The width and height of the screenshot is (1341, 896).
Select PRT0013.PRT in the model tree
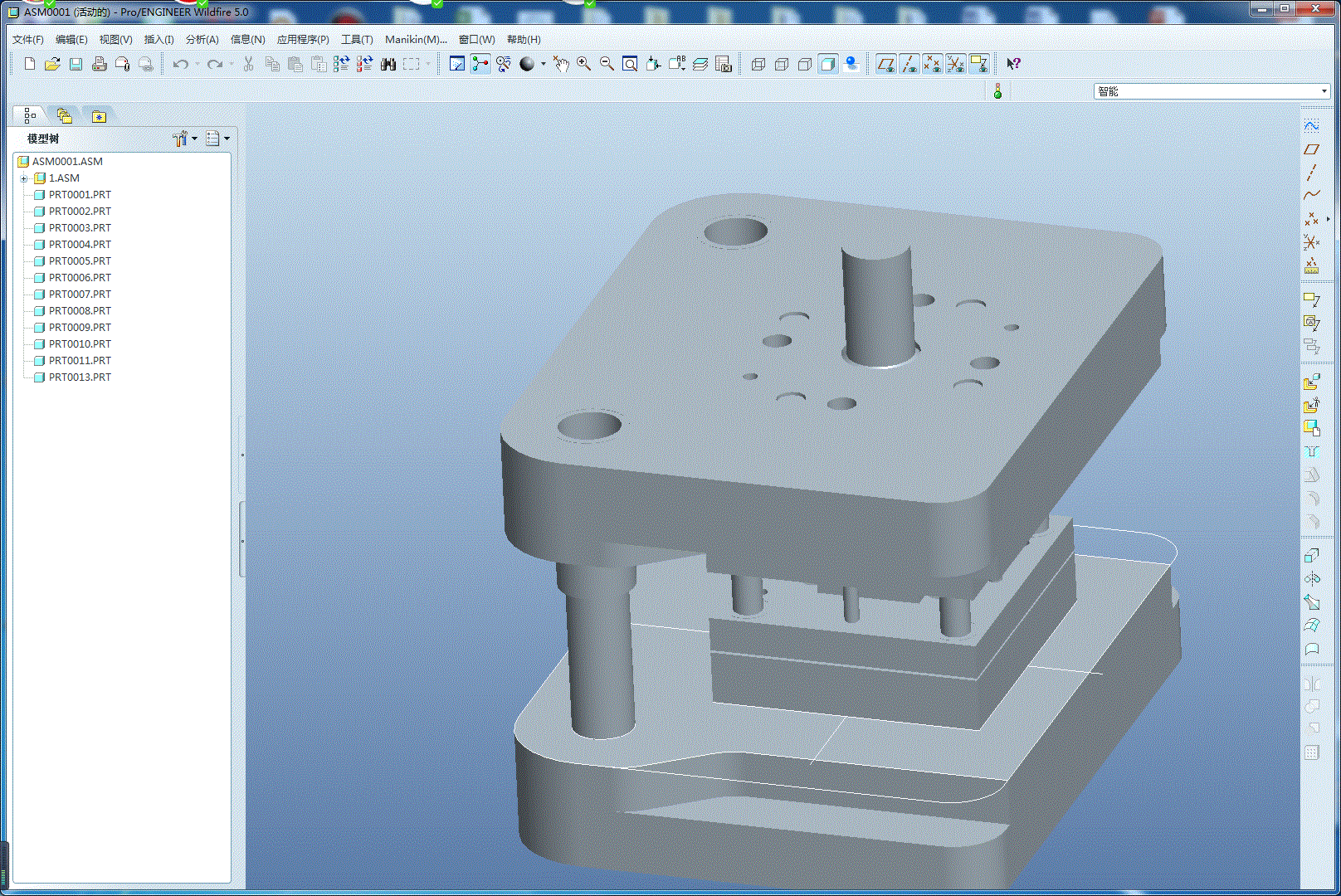80,377
